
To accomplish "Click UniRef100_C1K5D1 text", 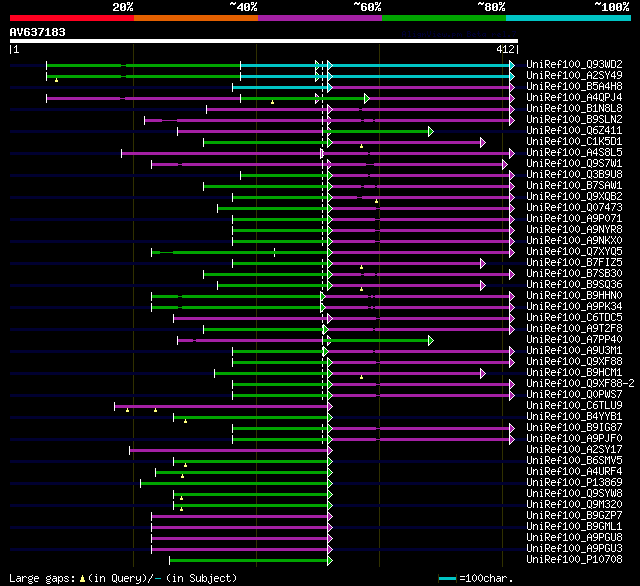I will pyautogui.click(x=574, y=142).
